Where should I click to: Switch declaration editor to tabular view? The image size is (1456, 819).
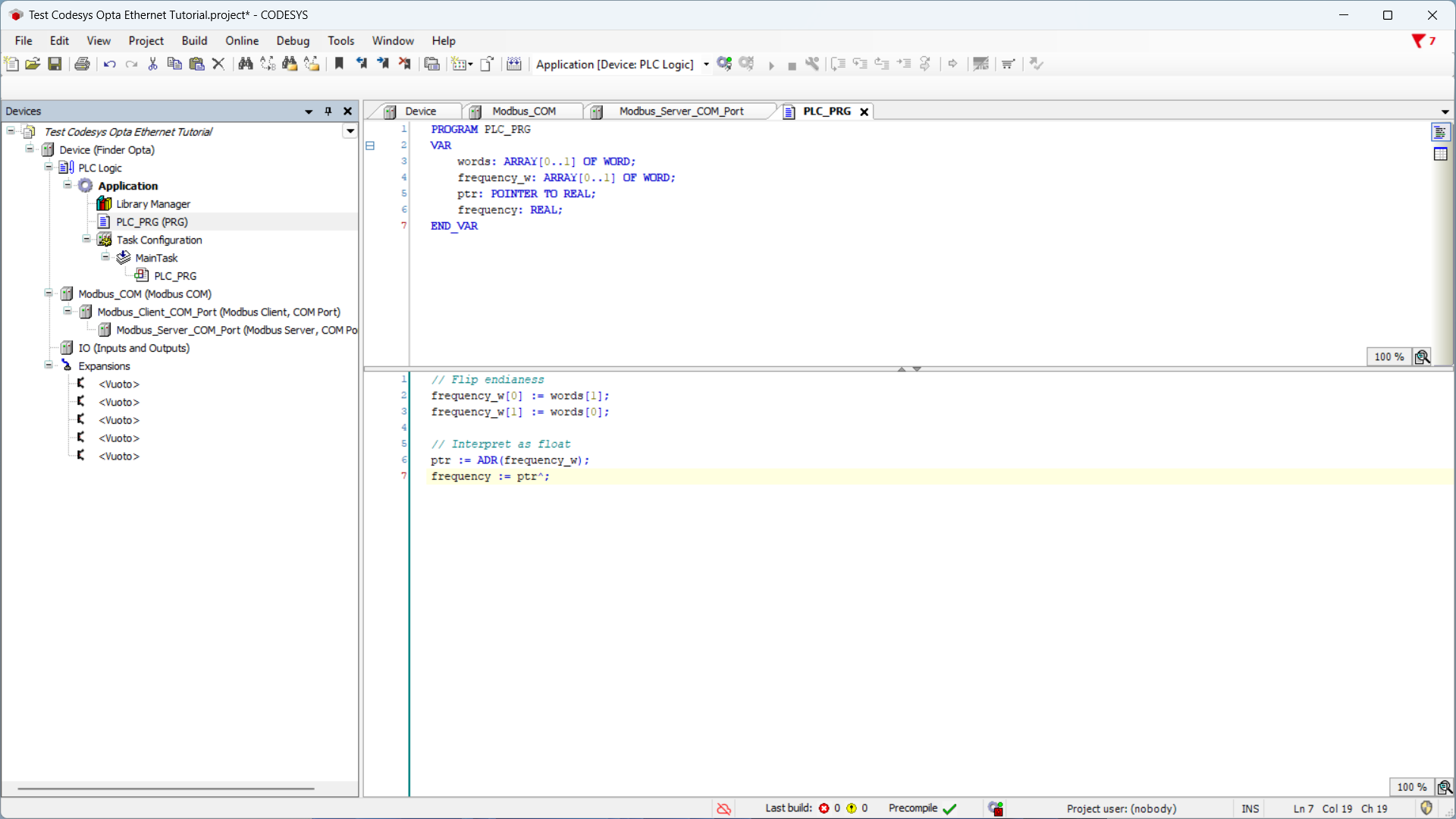[1441, 155]
